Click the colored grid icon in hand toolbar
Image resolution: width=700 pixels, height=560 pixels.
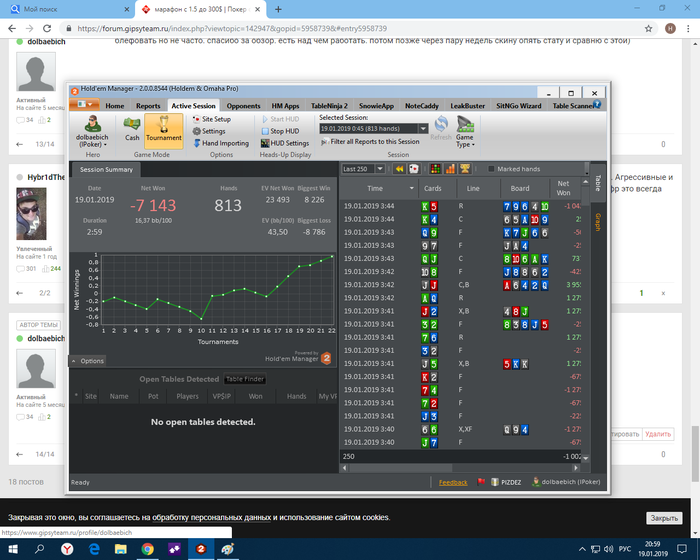435,169
